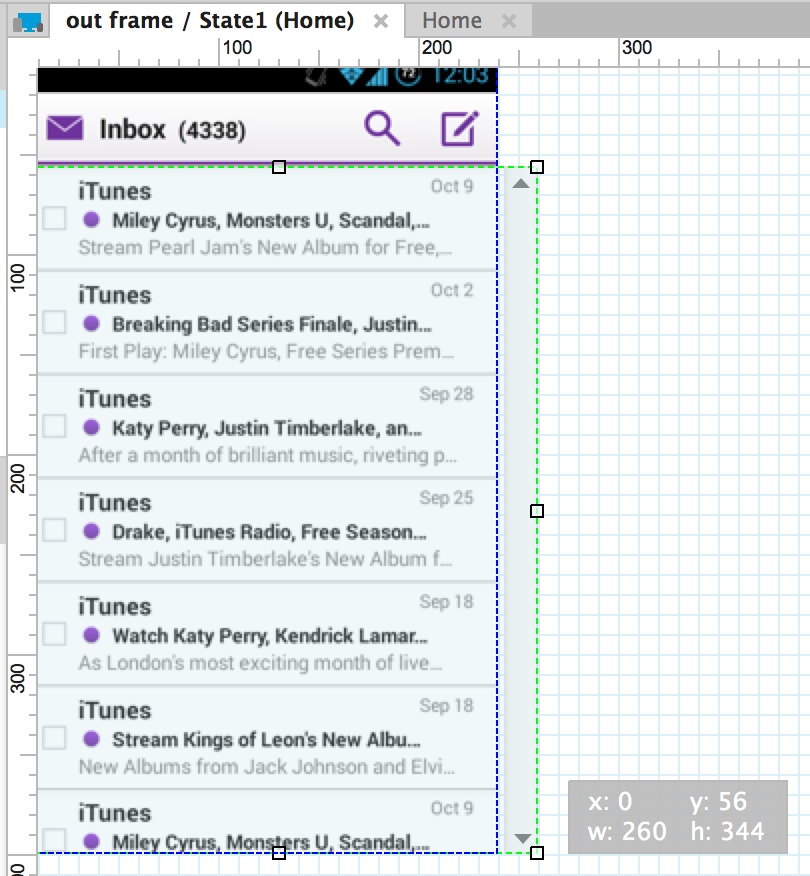Click the dynamic panel icon beside tab title
Screen dimensions: 810x876
coord(28,22)
